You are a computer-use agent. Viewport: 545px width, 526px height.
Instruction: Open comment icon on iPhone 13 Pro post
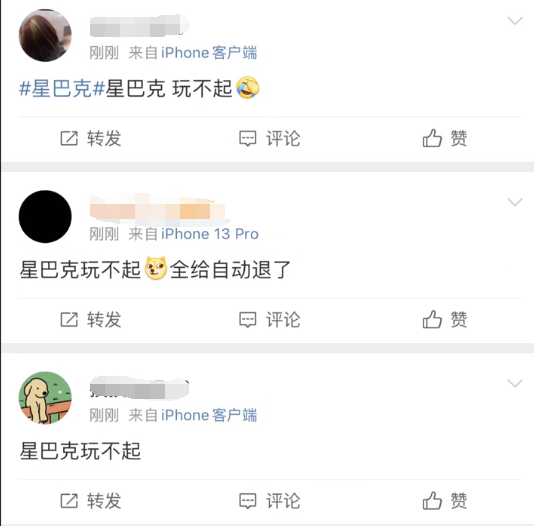click(x=247, y=319)
